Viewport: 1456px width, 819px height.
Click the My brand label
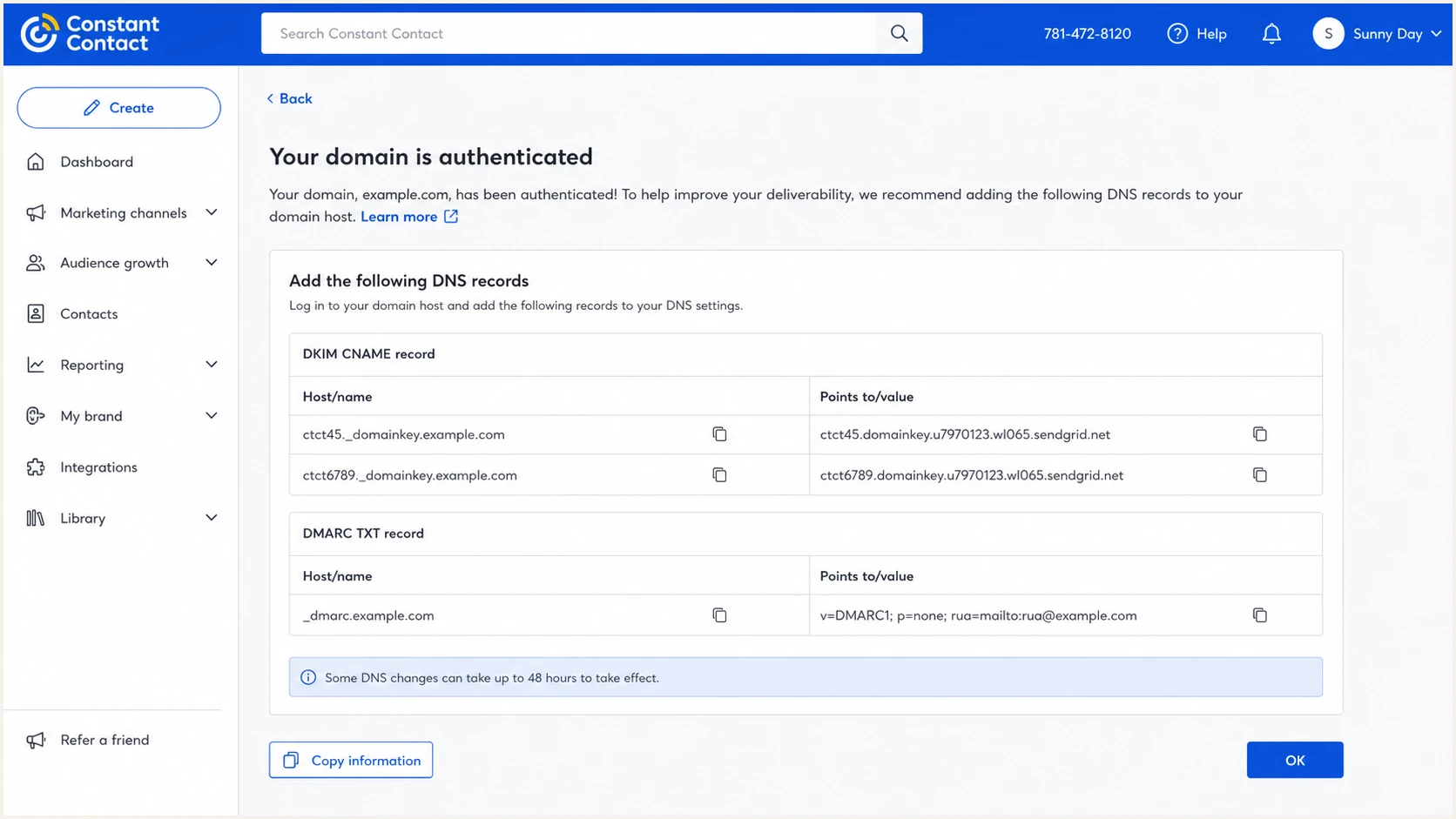pos(91,416)
